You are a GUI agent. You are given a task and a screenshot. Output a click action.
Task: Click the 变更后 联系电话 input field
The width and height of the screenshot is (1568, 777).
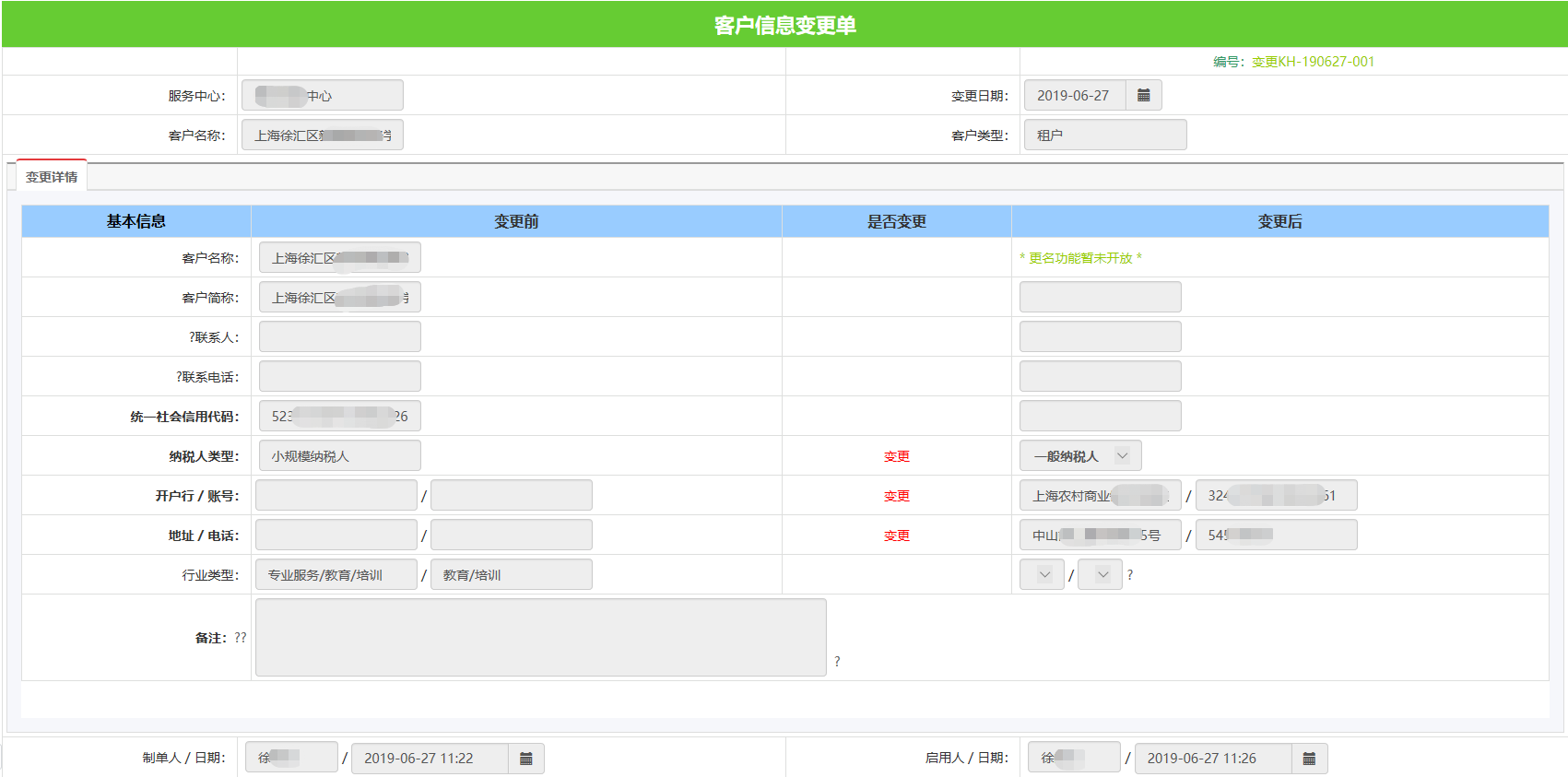(x=1100, y=377)
